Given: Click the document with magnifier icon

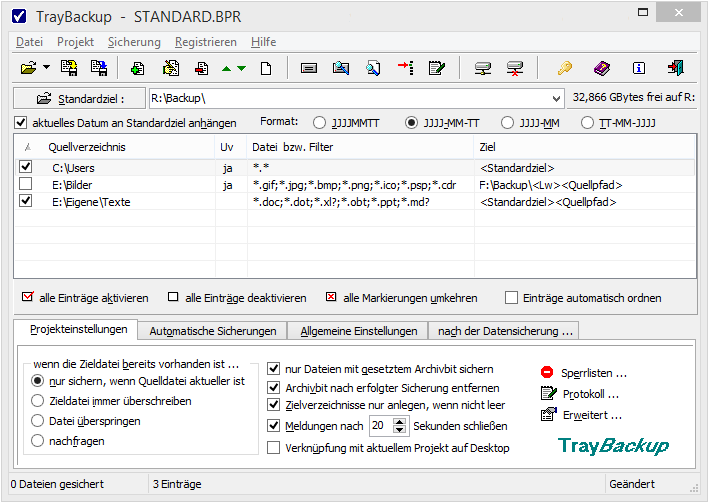Looking at the screenshot, I should tap(373, 68).
